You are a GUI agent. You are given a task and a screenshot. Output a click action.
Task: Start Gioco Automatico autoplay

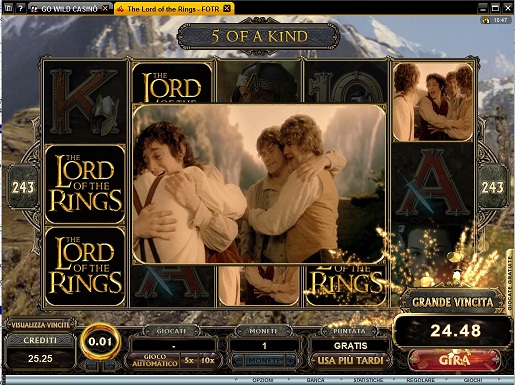click(x=154, y=361)
